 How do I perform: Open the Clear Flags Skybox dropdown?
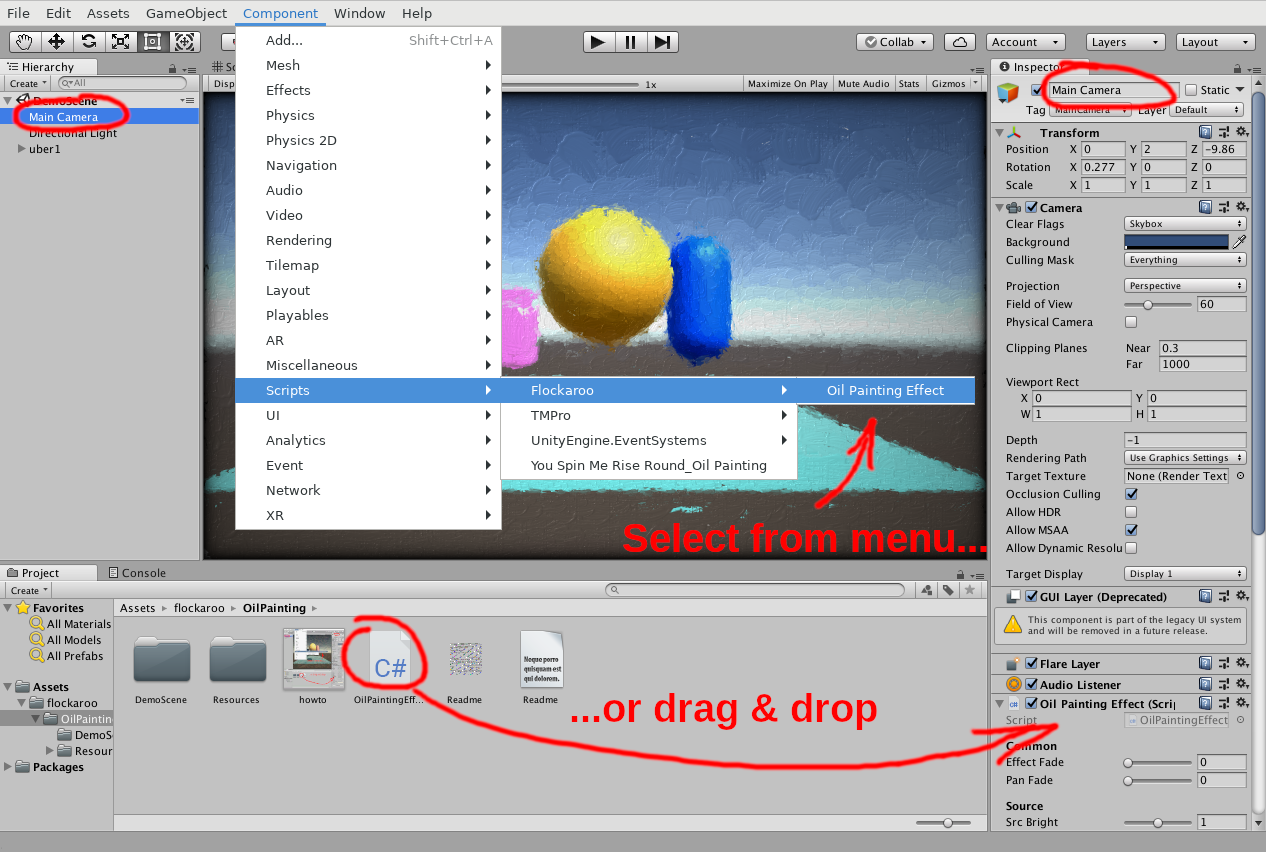click(x=1185, y=224)
